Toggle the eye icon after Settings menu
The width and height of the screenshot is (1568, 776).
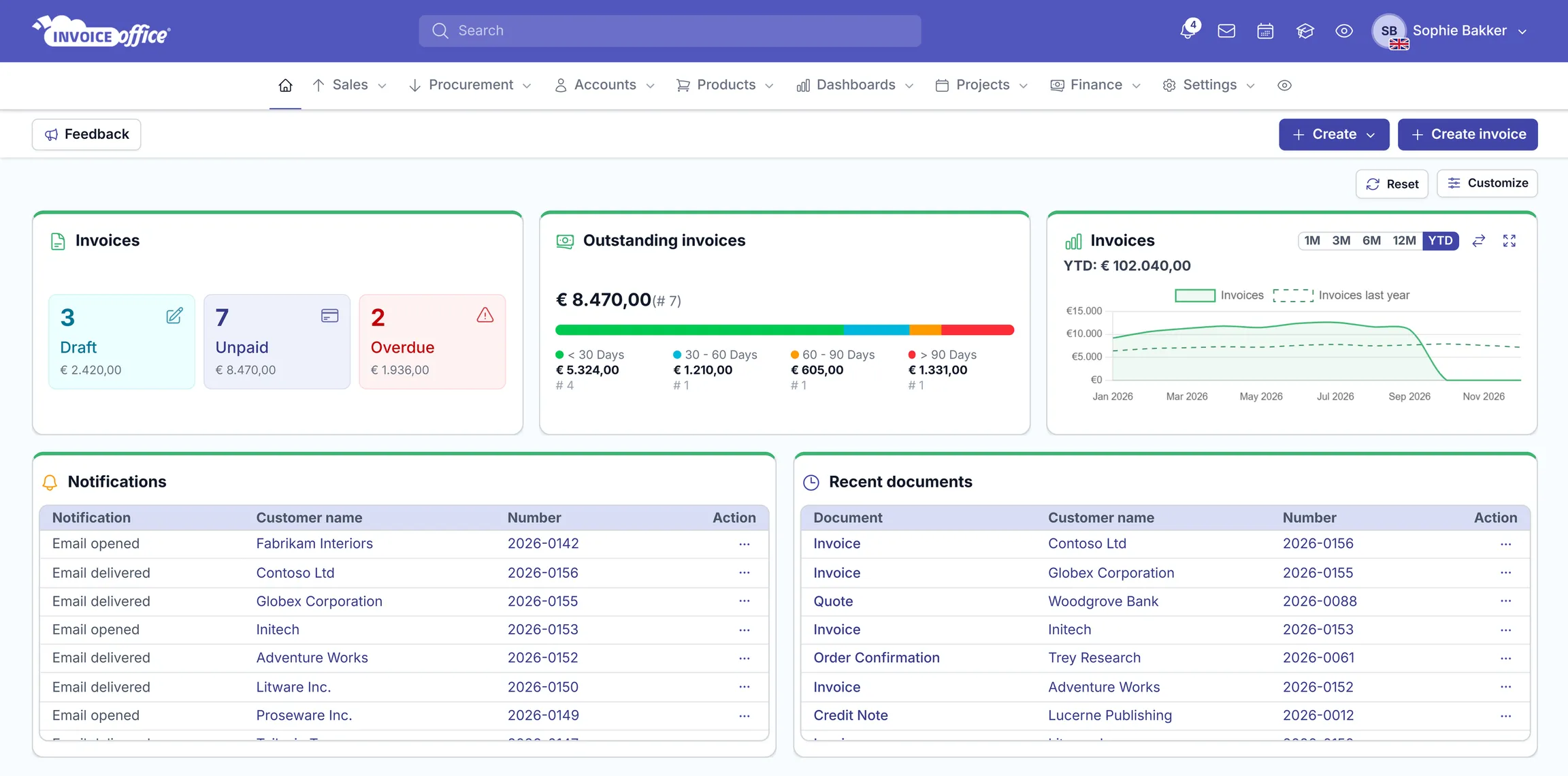1284,85
